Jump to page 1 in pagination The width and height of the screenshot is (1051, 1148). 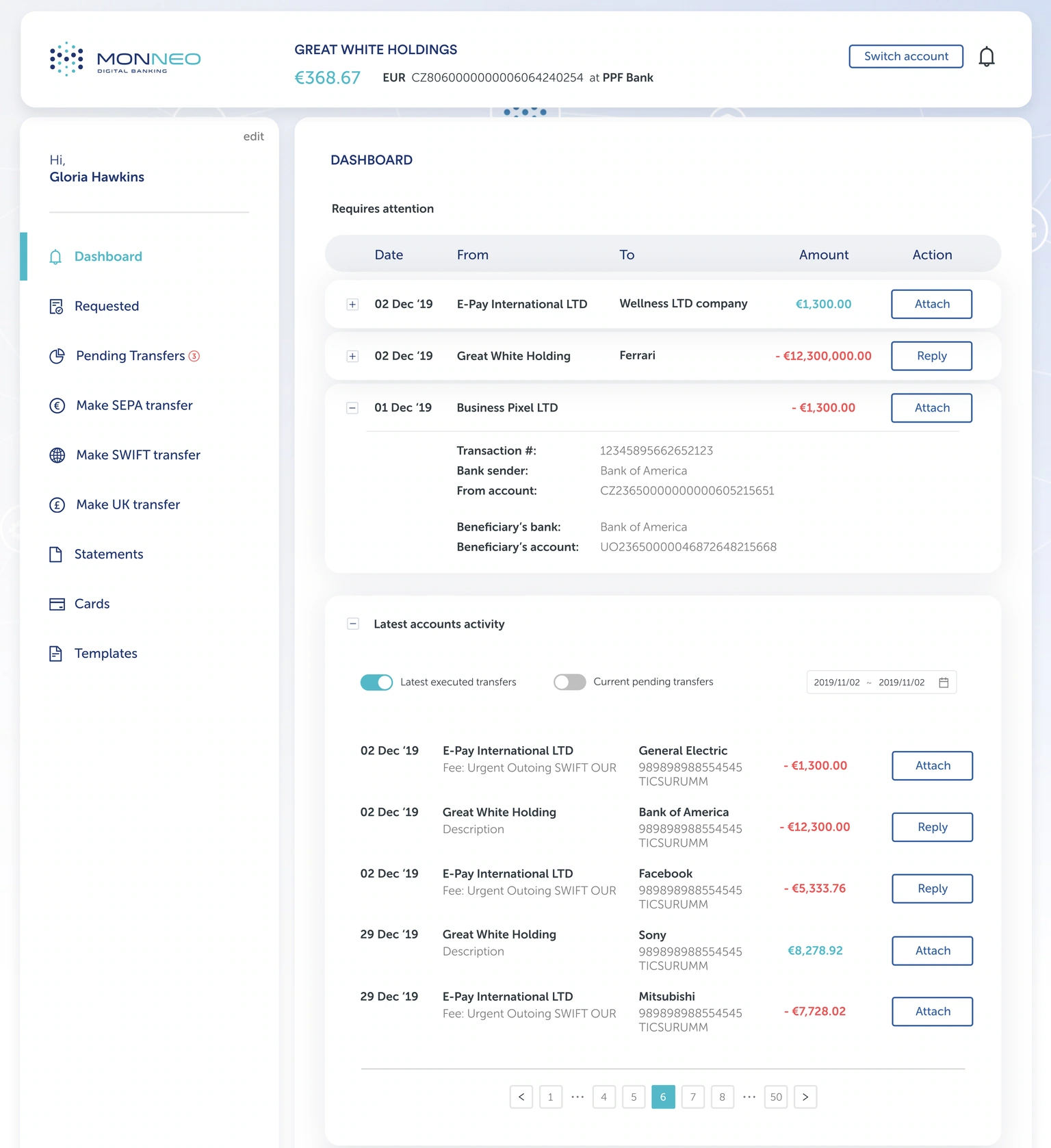[550, 1097]
